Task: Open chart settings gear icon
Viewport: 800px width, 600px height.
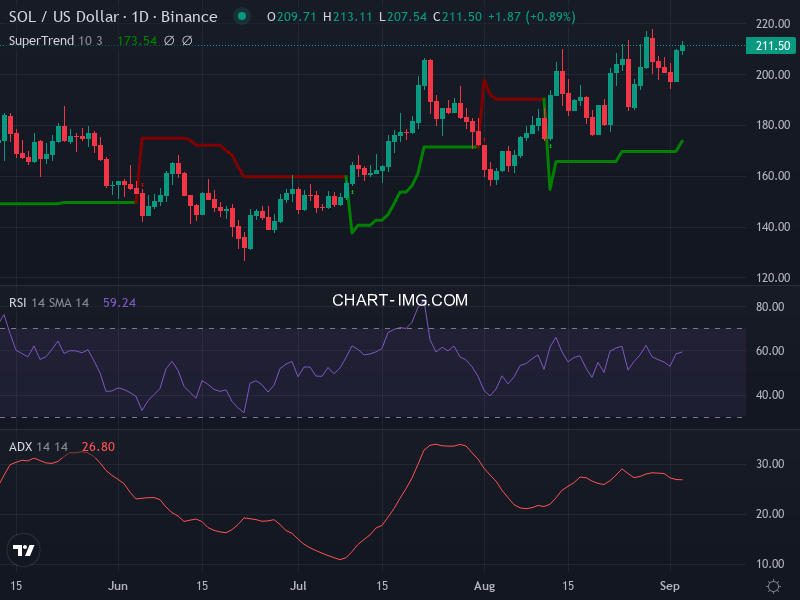Action: tap(772, 585)
